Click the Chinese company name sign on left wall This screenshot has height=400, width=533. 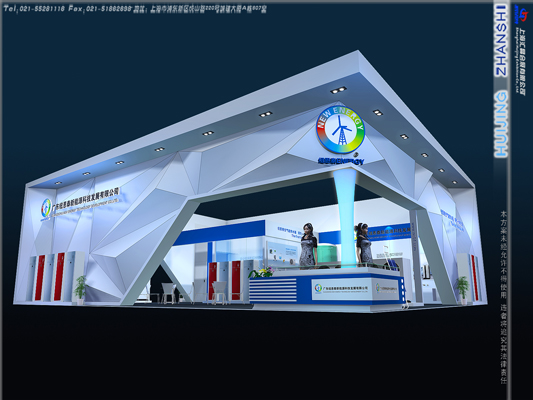coord(86,199)
